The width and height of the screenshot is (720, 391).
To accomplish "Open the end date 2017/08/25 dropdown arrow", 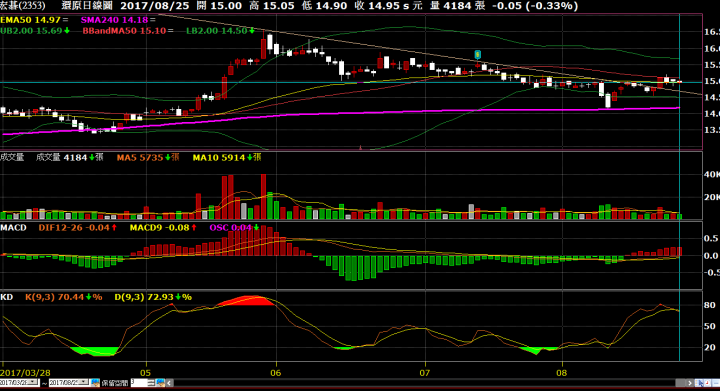I will [x=84, y=382].
